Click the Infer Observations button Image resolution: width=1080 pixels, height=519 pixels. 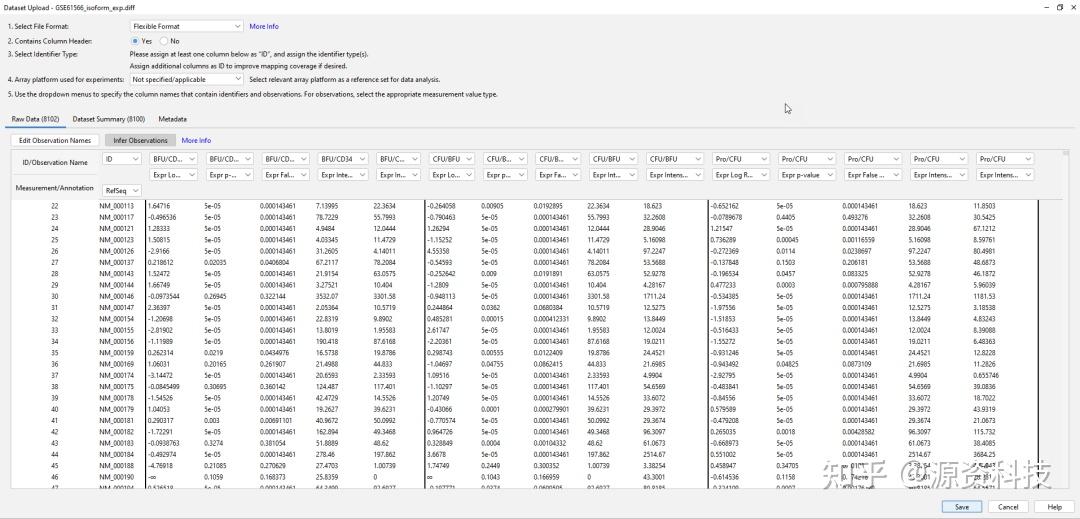point(141,140)
